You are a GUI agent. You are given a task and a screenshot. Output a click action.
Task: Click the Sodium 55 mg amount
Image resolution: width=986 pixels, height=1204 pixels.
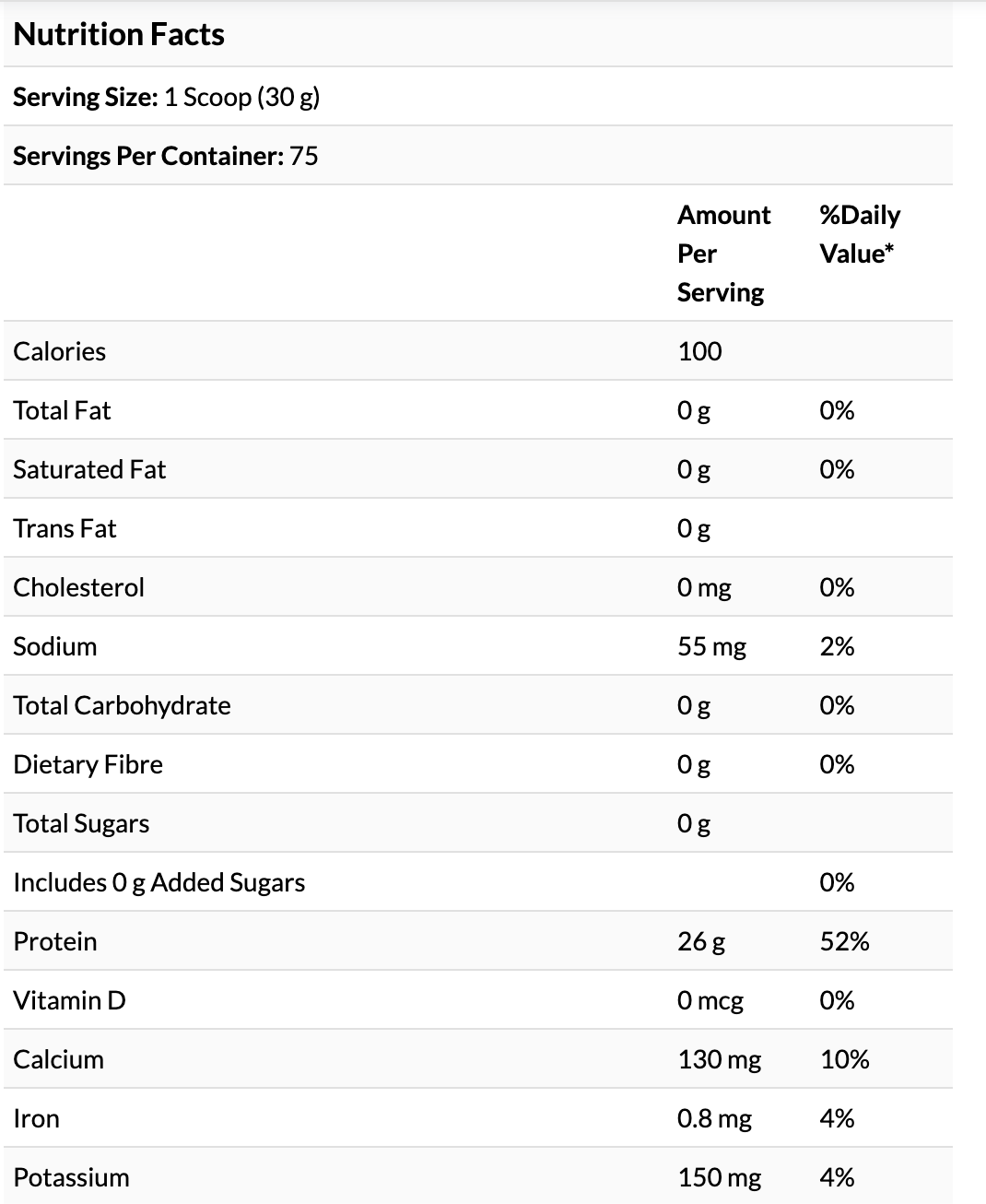click(x=711, y=646)
